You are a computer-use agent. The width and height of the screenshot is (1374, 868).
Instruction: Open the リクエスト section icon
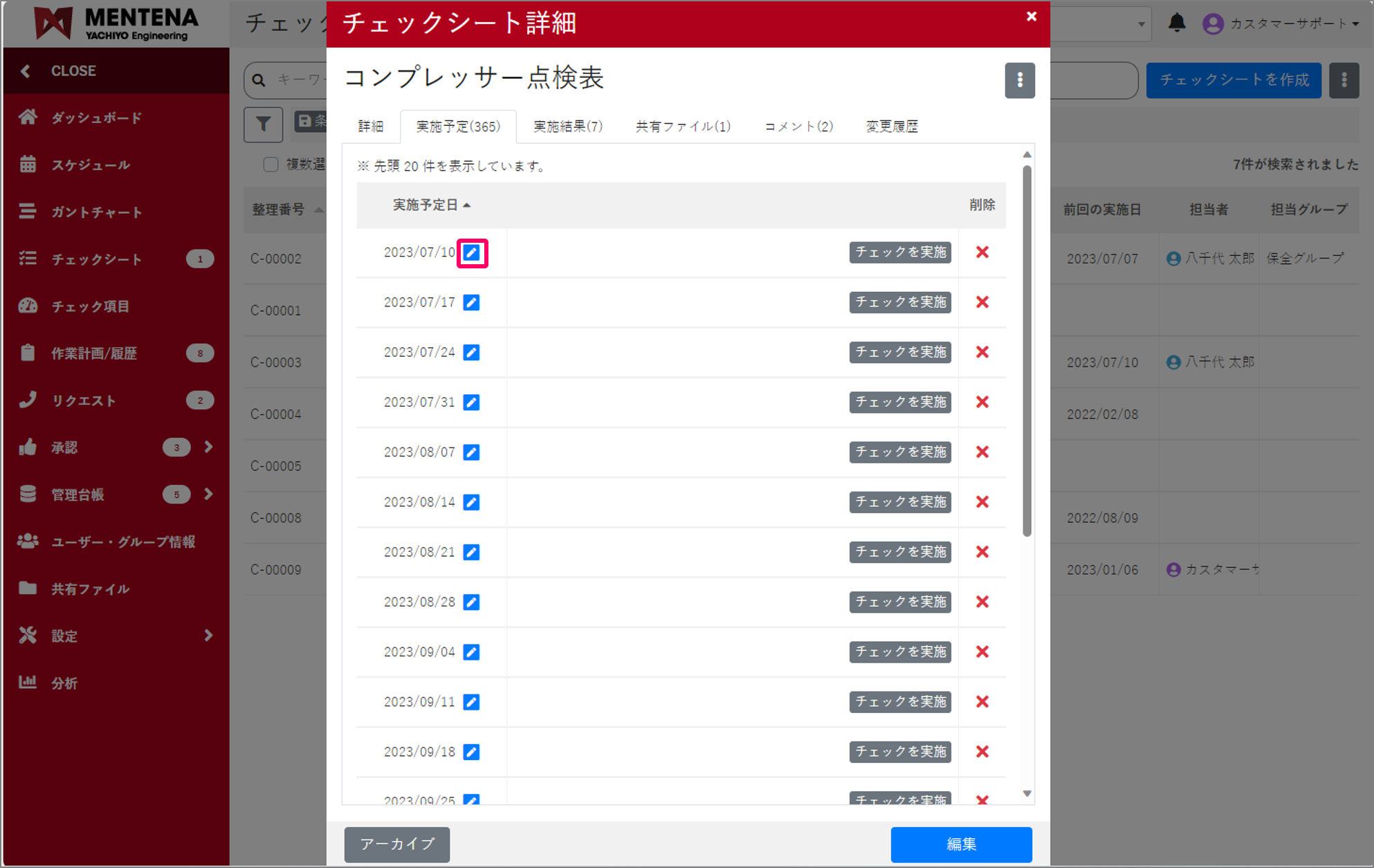pos(28,400)
